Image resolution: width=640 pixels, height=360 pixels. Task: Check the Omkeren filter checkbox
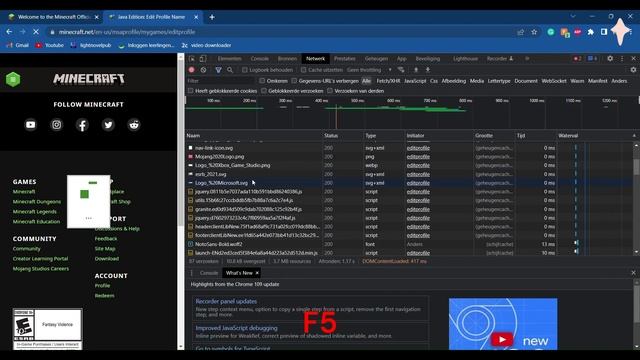[x=262, y=81]
